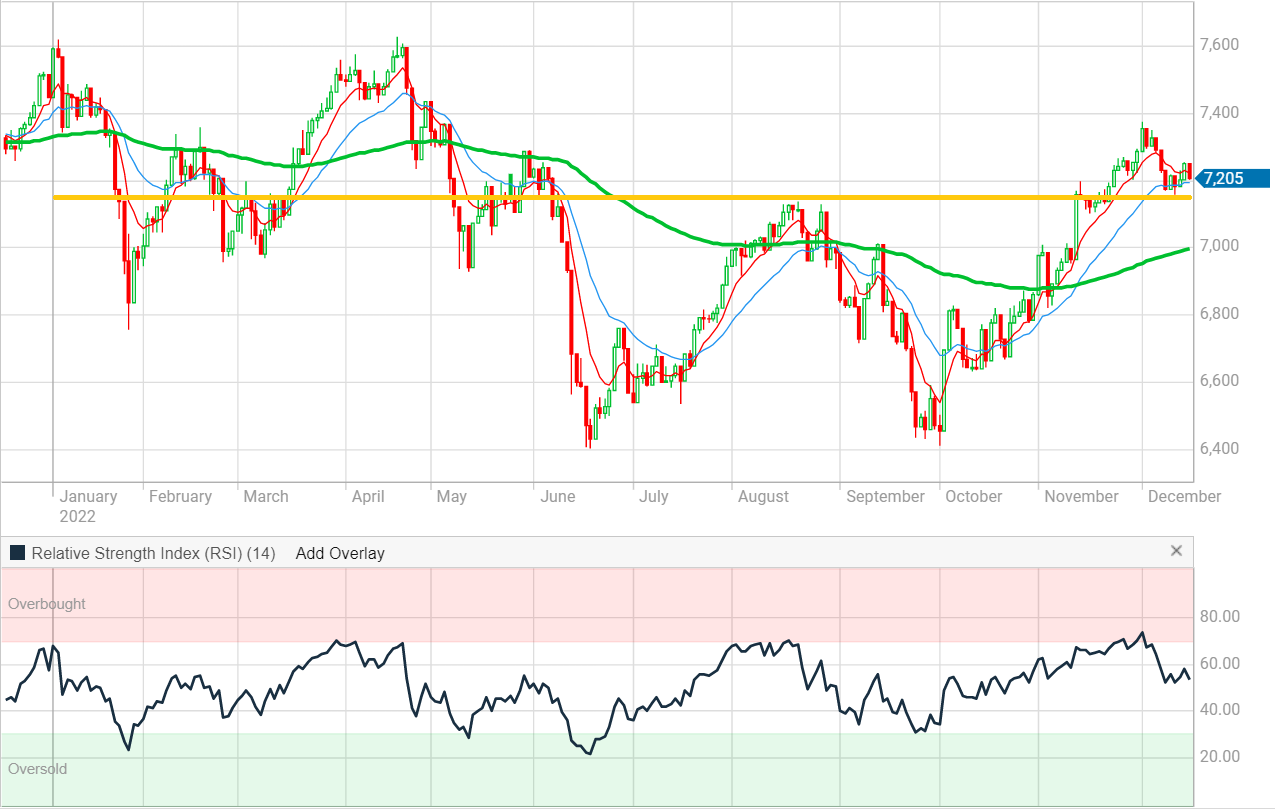Click the 80.00 RSI axis label
This screenshot has height=809, width=1275.
click(x=1219, y=617)
